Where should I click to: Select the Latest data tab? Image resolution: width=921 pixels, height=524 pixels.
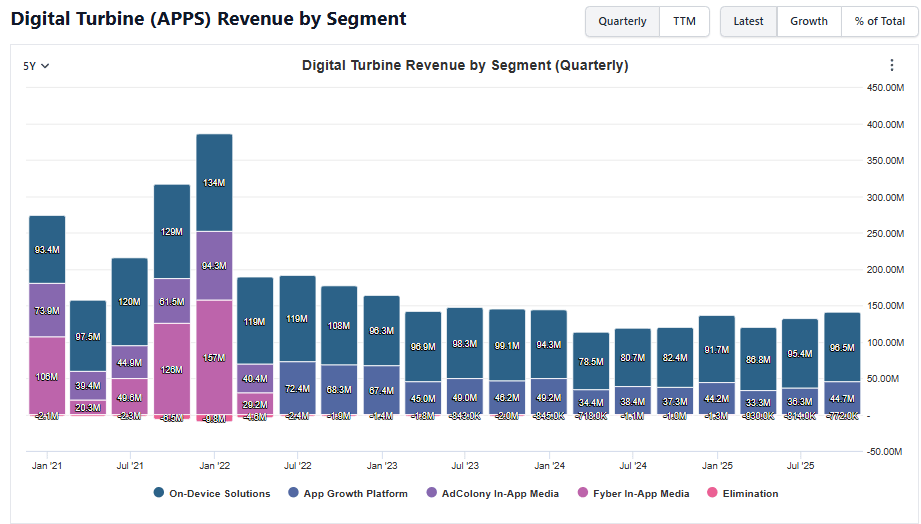(748, 21)
